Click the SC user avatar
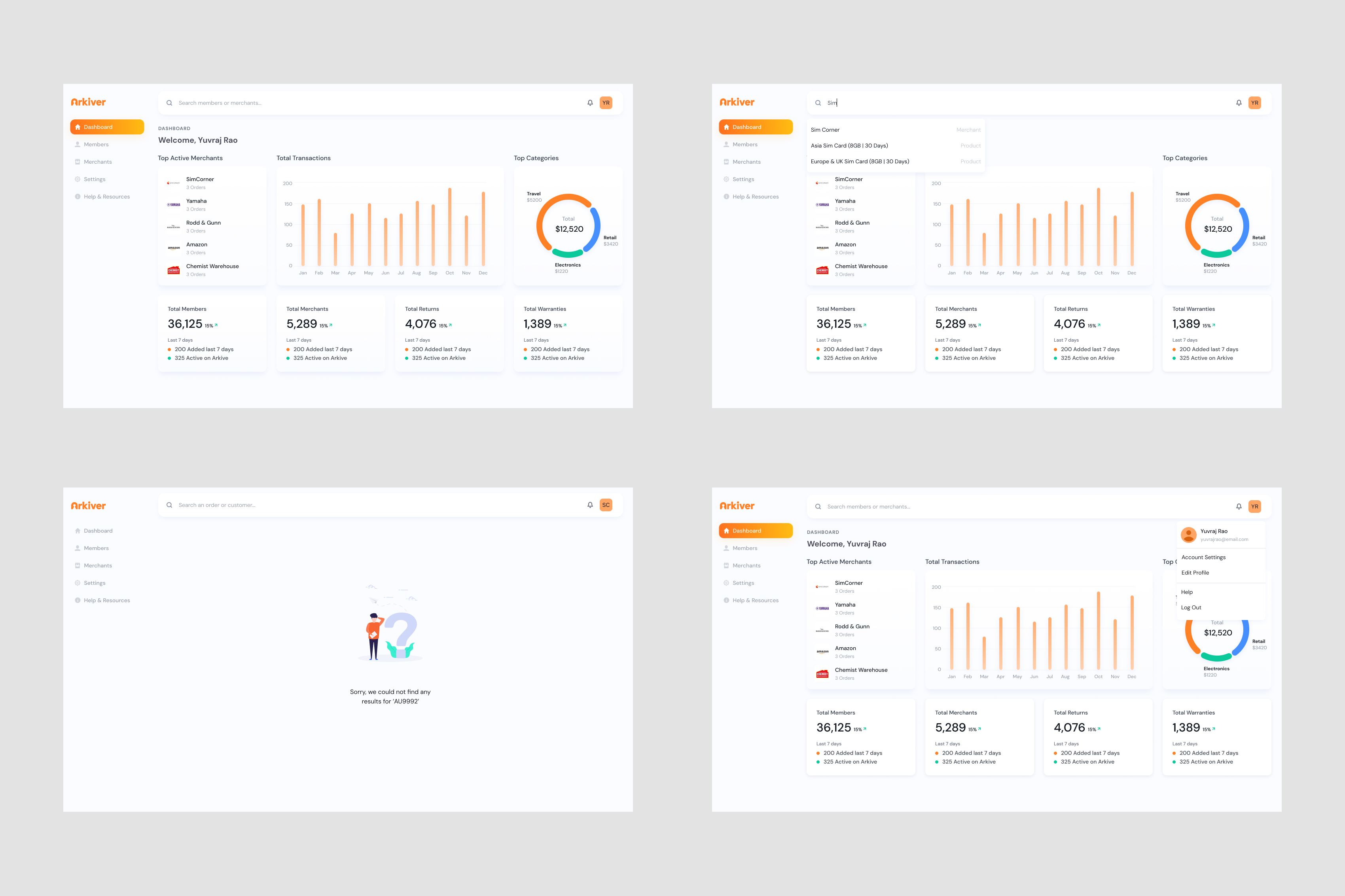This screenshot has height=896, width=1345. click(x=606, y=505)
